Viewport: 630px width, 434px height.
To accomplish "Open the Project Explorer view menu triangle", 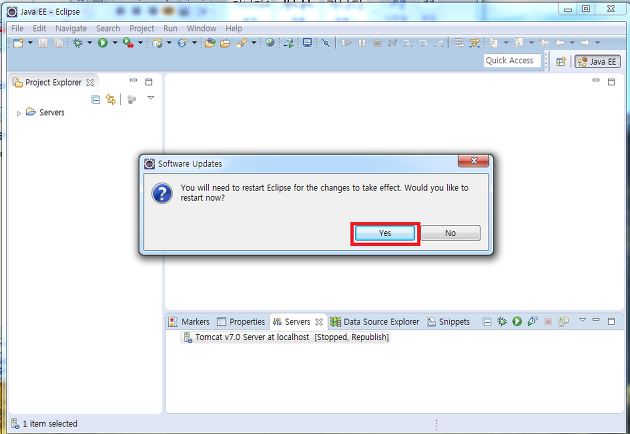I will click(151, 98).
